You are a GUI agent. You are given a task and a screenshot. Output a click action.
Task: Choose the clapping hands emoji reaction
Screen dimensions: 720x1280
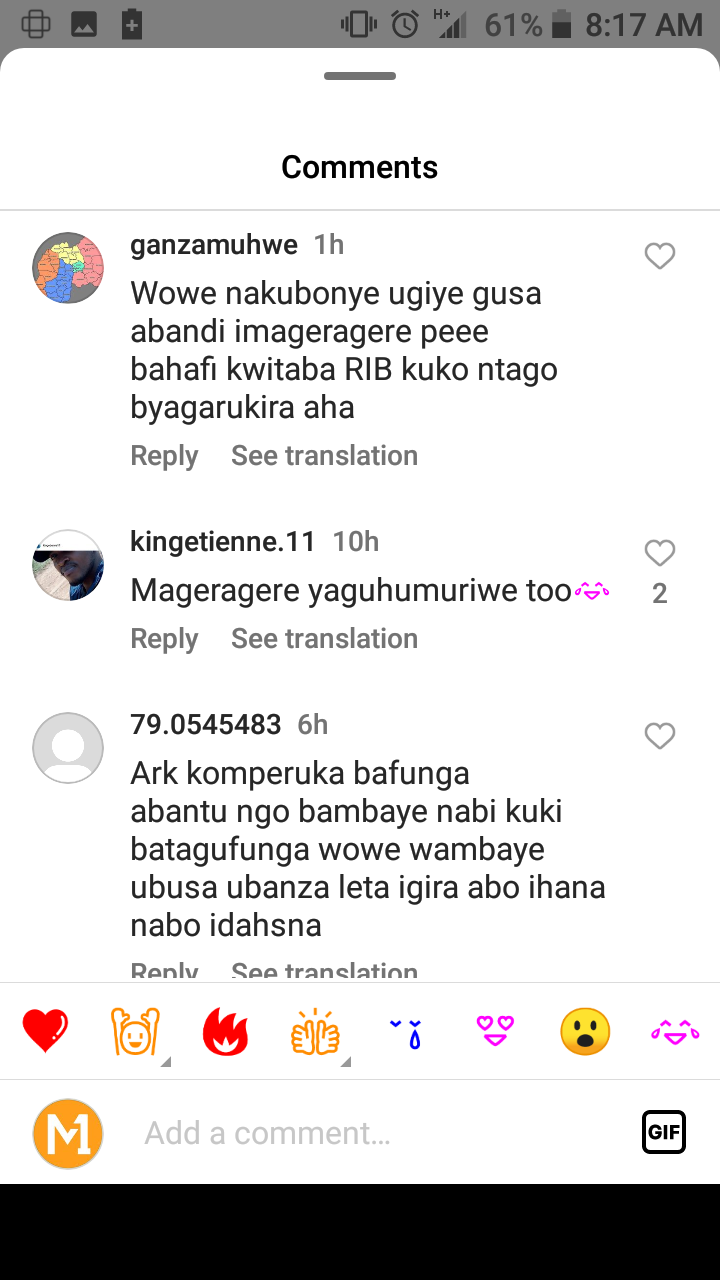click(315, 1032)
